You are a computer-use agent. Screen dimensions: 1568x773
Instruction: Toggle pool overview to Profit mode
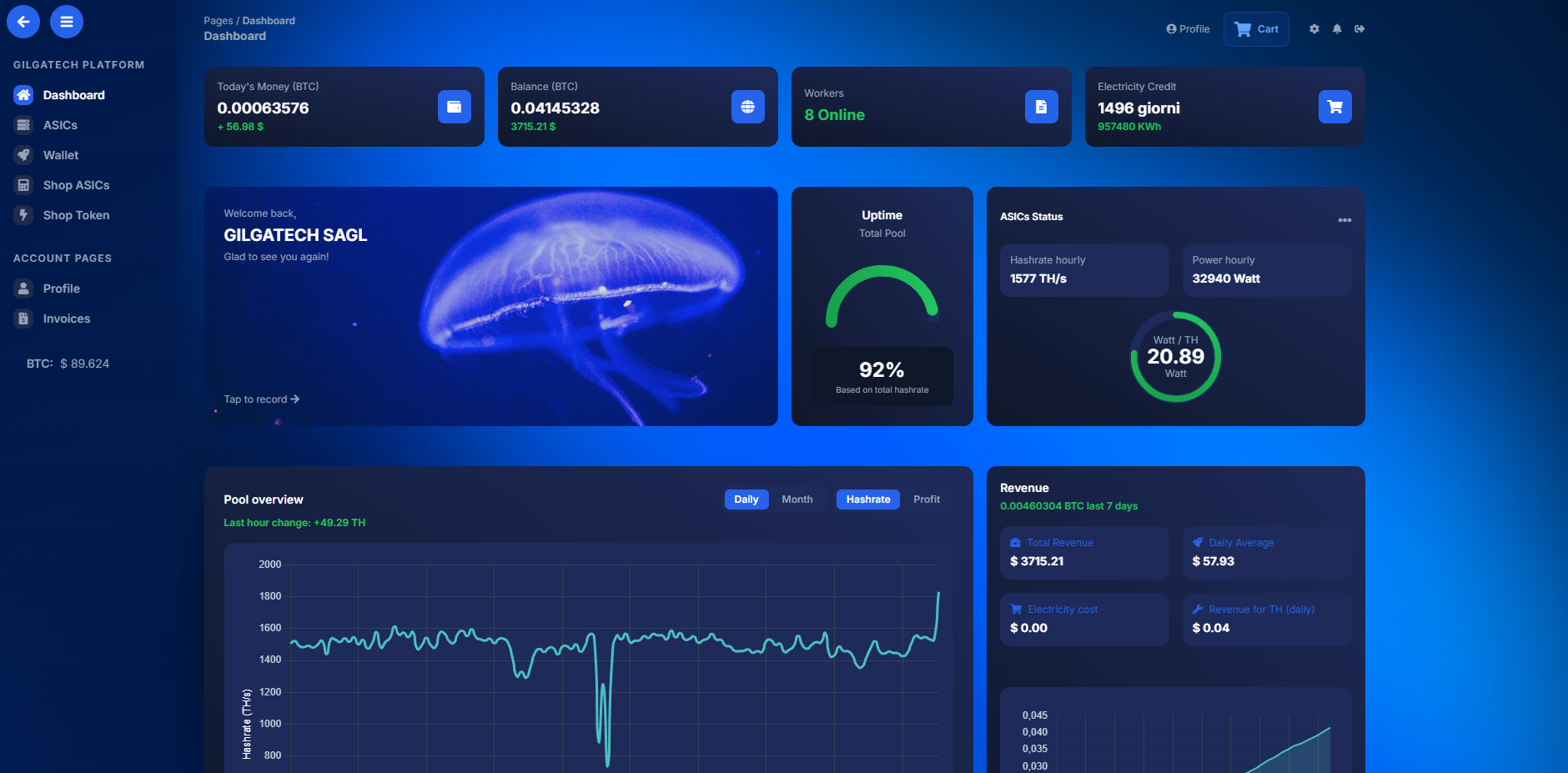pyautogui.click(x=926, y=499)
